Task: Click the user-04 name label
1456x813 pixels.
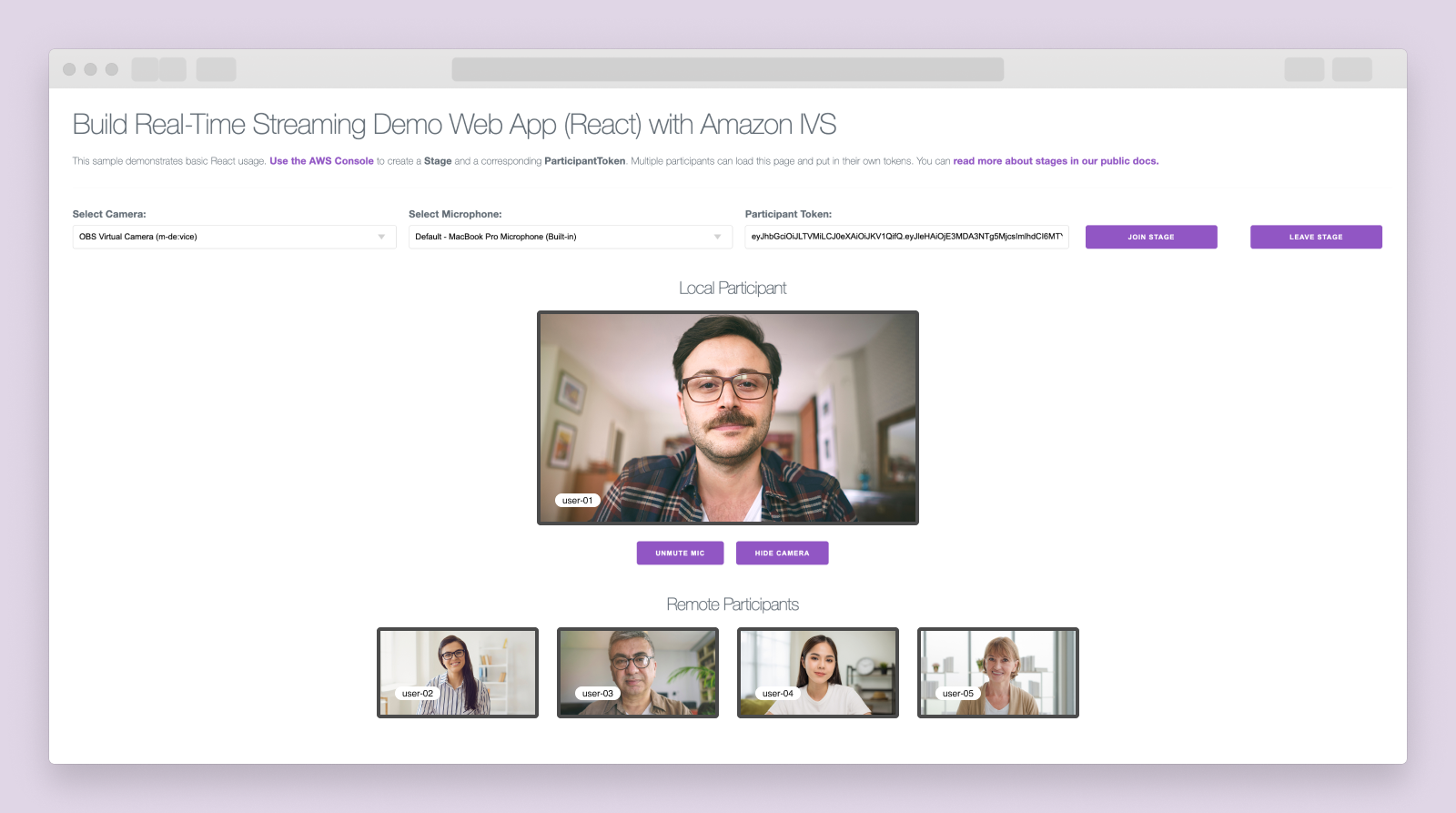Action: [x=778, y=694]
